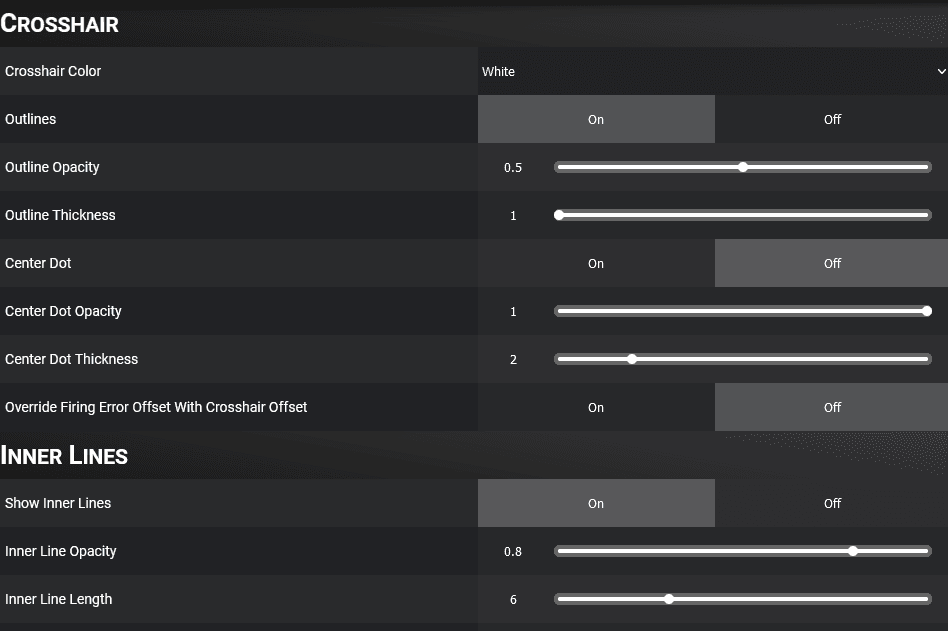The height and width of the screenshot is (631, 948).
Task: Turn off Show Inner Lines
Action: (x=831, y=503)
